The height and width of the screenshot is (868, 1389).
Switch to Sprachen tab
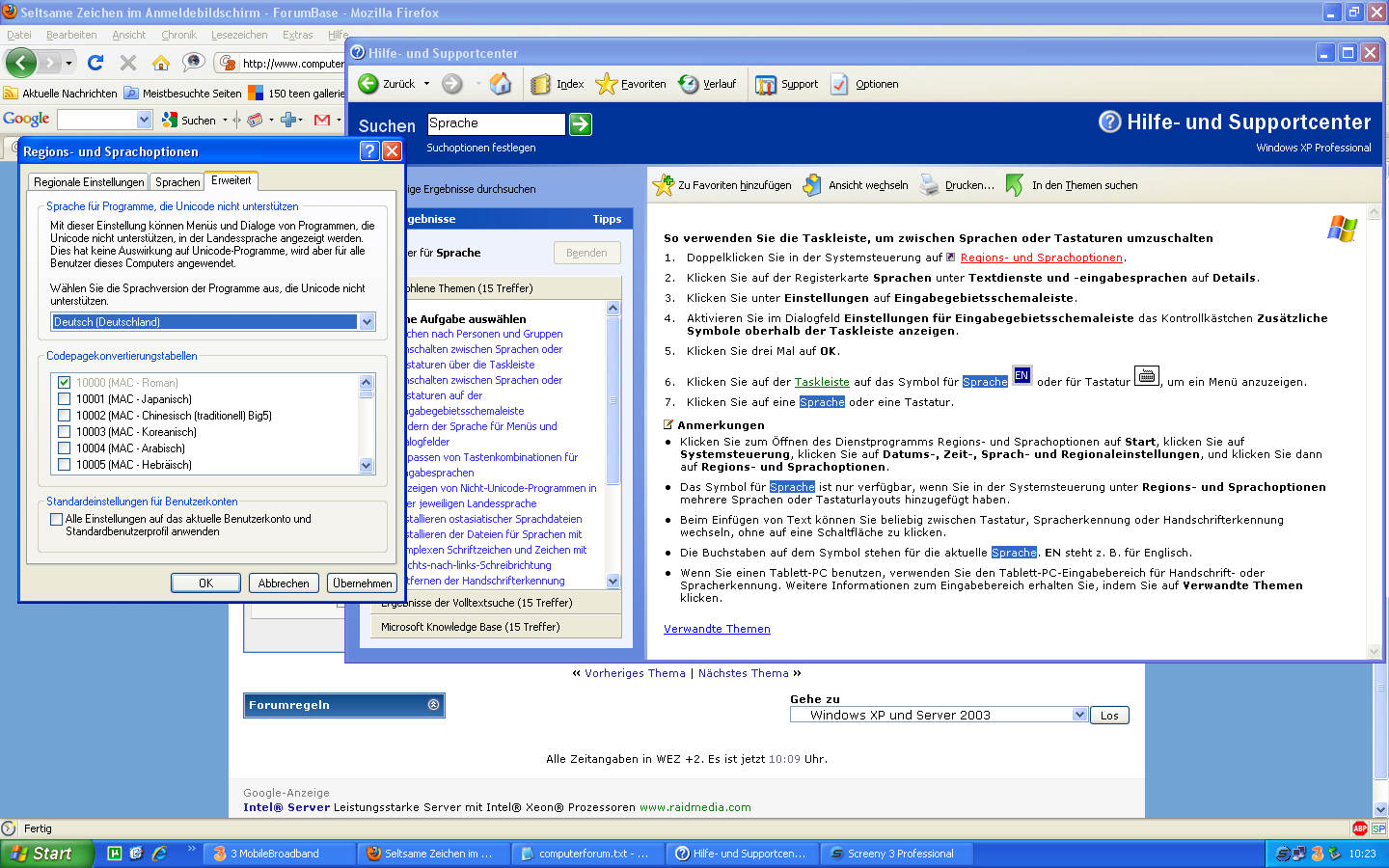177,181
